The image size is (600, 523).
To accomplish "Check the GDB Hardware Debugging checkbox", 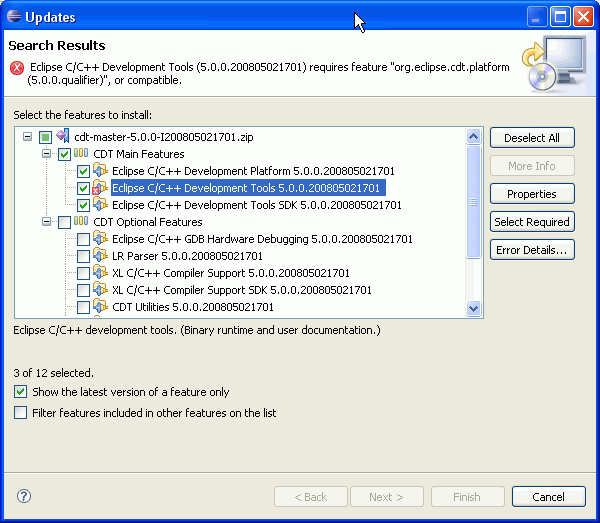I will click(x=83, y=239).
